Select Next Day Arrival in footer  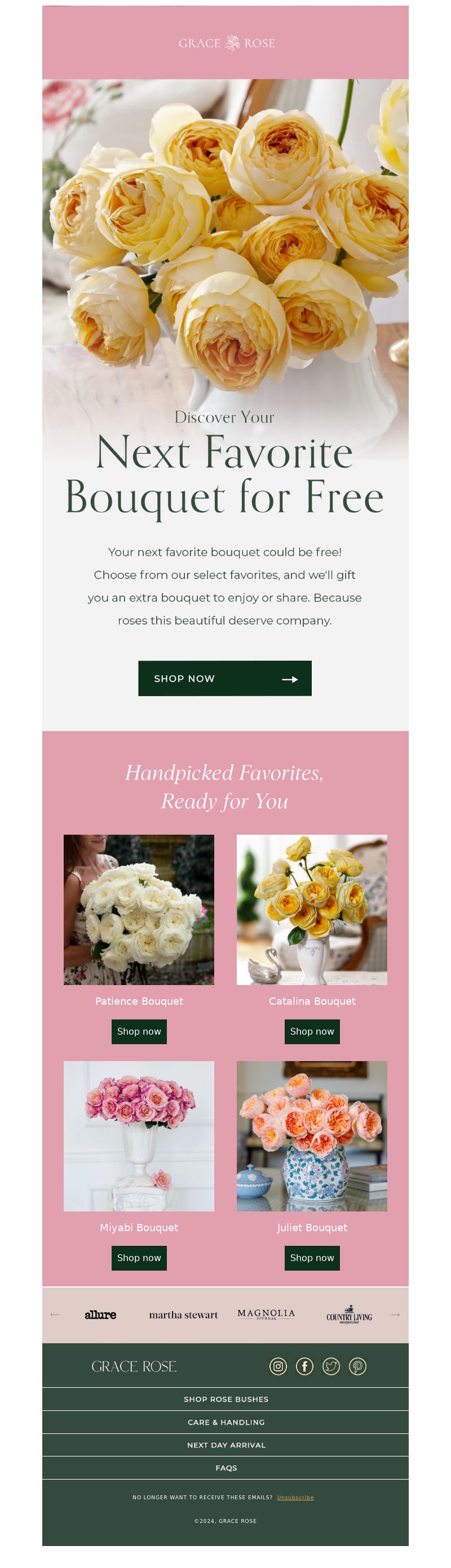[225, 1445]
